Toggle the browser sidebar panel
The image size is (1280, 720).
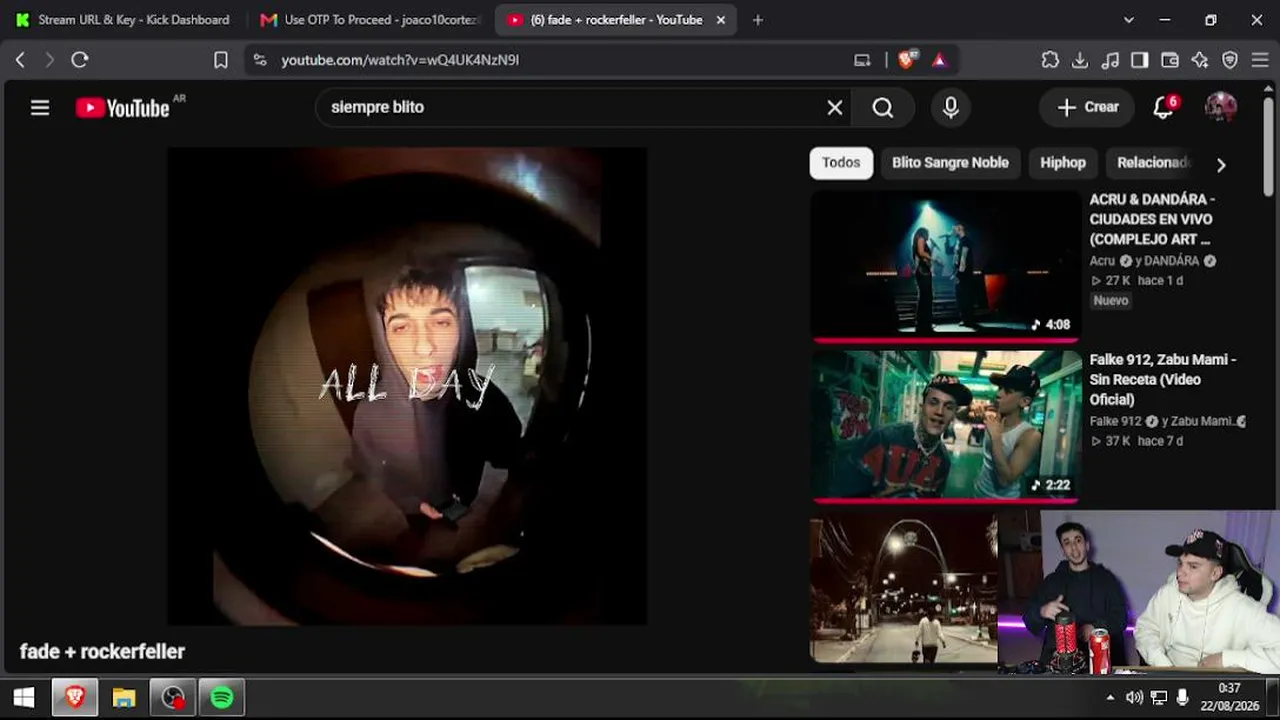[1140, 60]
